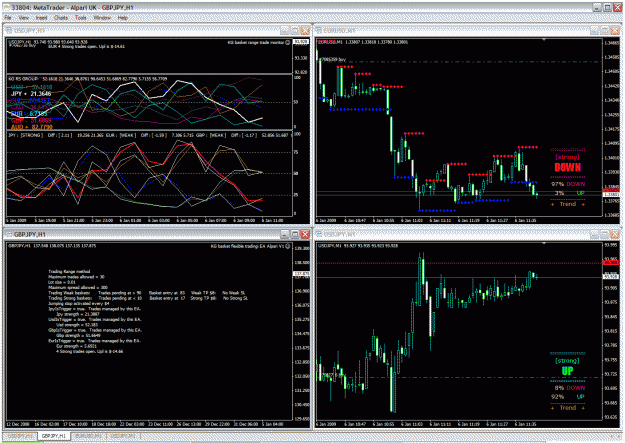
Task: Click the 'Trading Range method' text in GBPJPY chart
Action: click(x=69, y=271)
